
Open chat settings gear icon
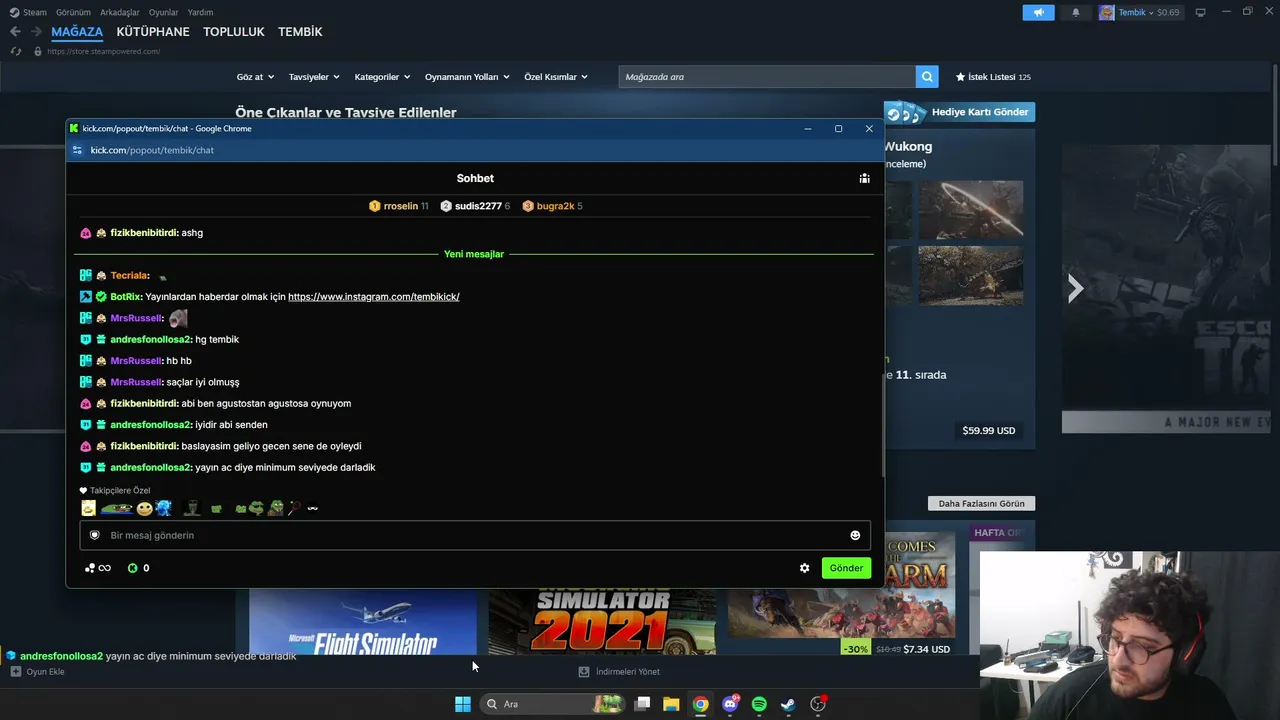[804, 568]
